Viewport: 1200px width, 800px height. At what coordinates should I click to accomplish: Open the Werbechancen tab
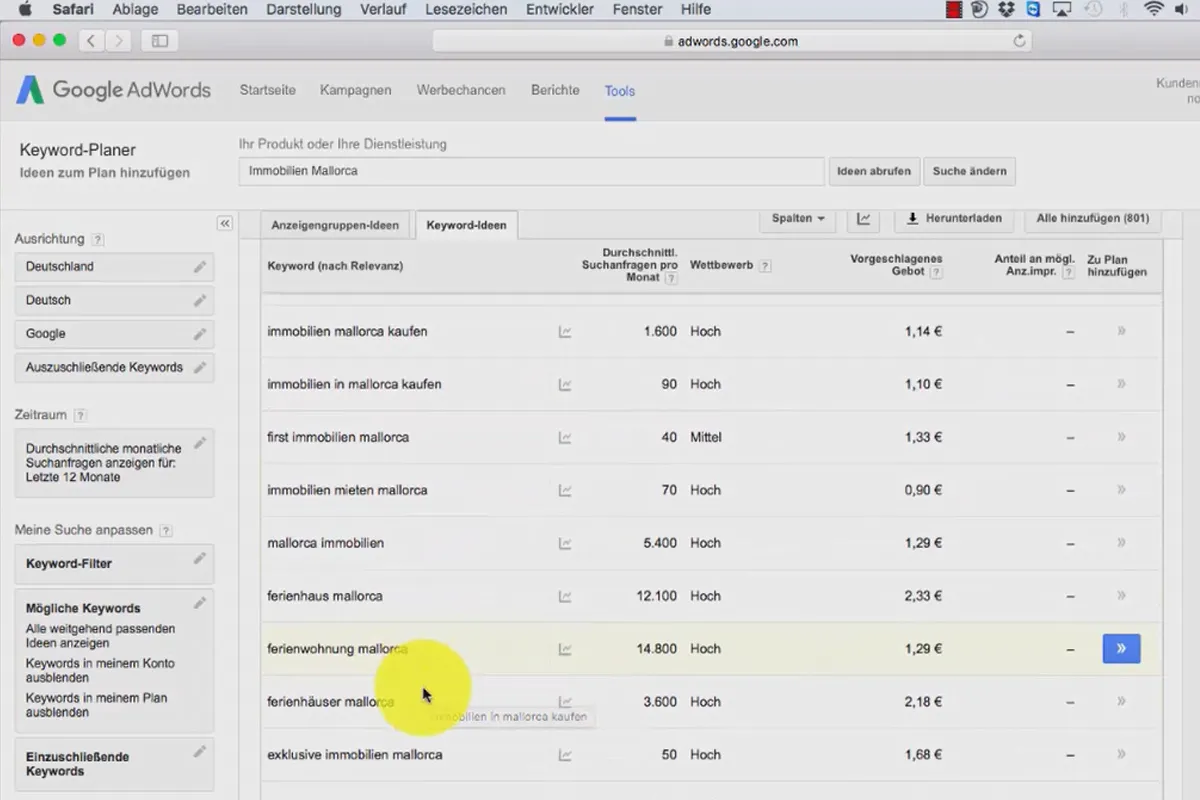[x=461, y=90]
